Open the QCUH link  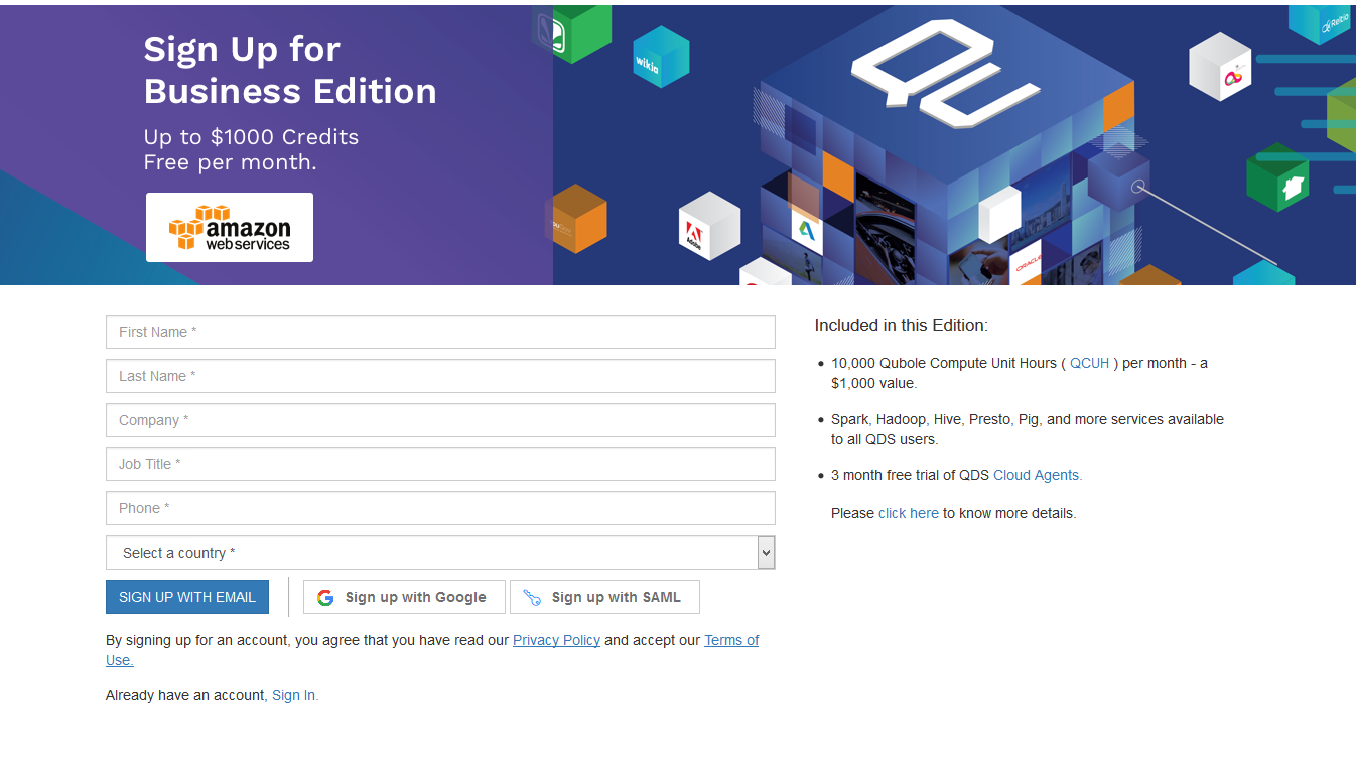(x=1090, y=363)
